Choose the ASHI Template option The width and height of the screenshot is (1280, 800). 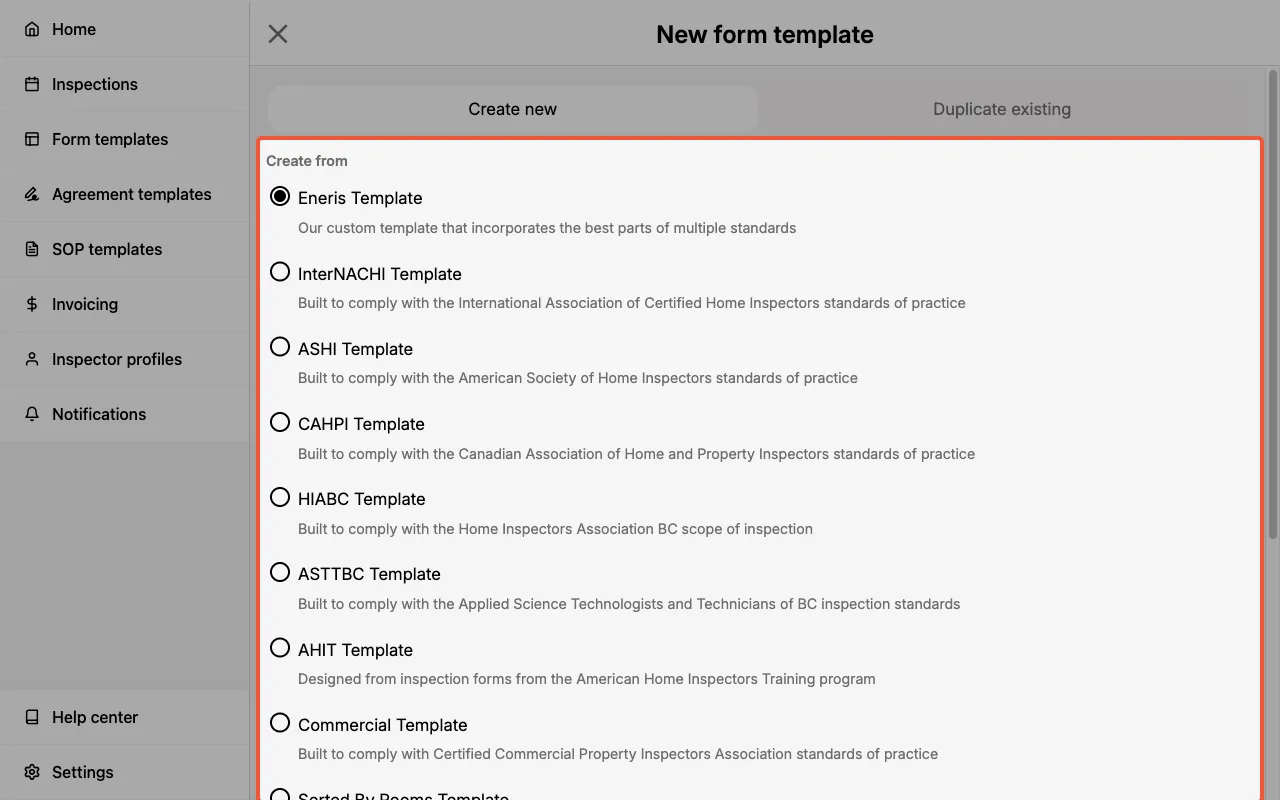[x=280, y=346]
